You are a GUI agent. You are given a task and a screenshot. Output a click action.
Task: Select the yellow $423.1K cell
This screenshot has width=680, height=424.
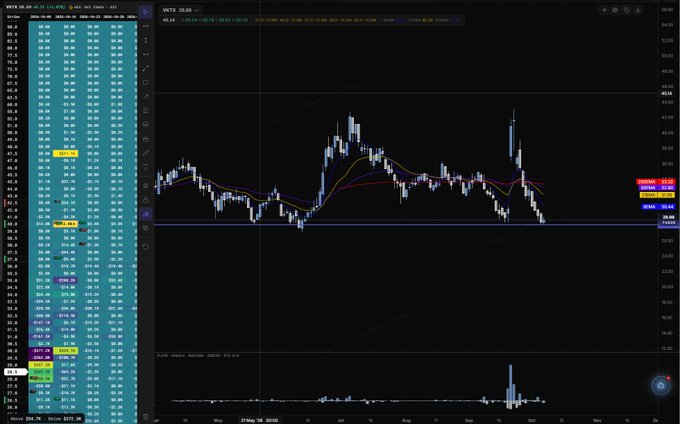pyautogui.click(x=65, y=351)
